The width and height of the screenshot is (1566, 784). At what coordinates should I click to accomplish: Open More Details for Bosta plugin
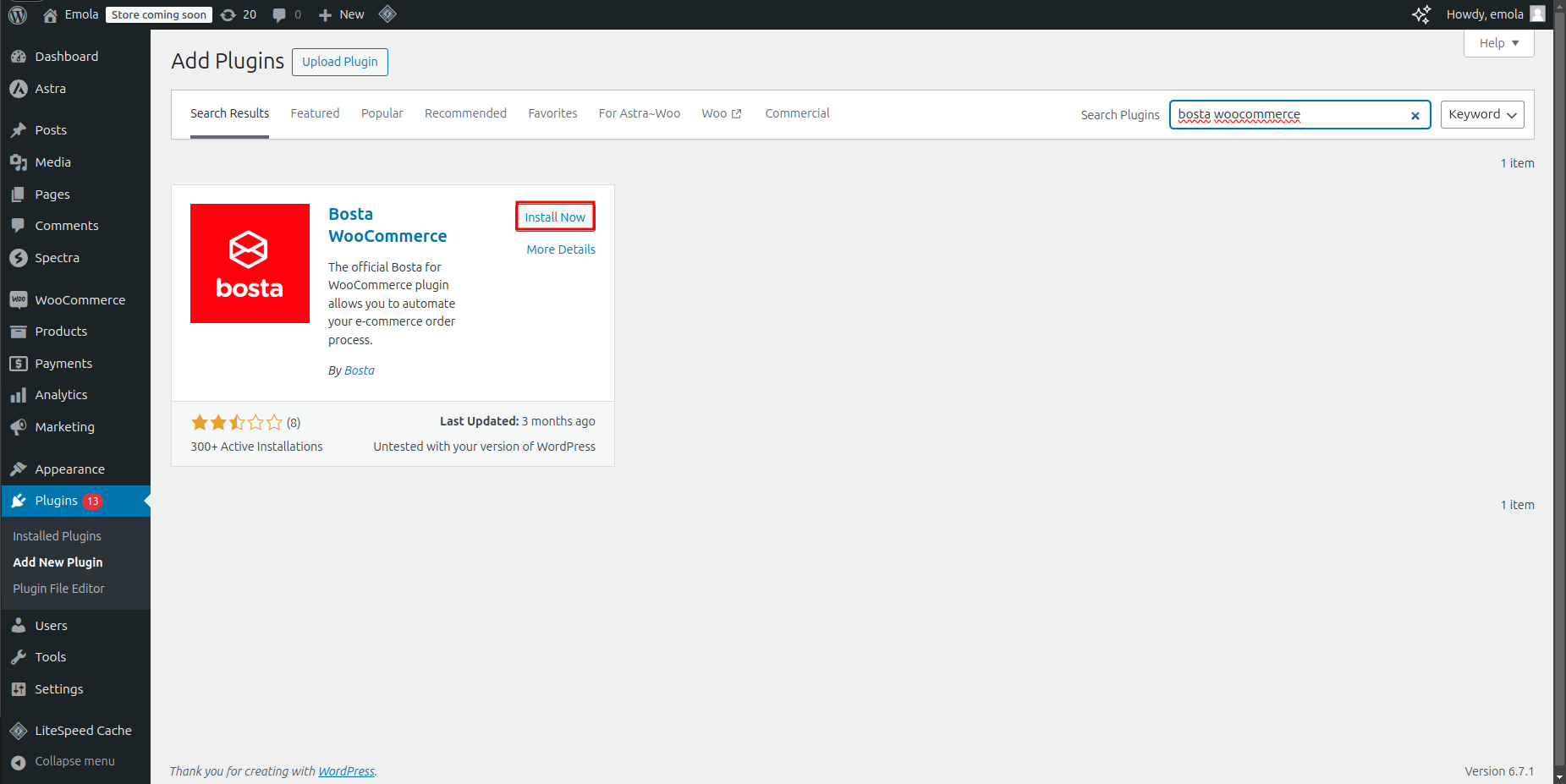[x=561, y=249]
